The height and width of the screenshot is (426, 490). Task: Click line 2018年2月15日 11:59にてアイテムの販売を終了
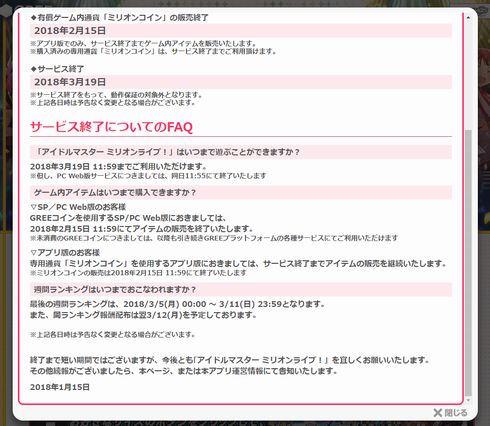pos(142,229)
